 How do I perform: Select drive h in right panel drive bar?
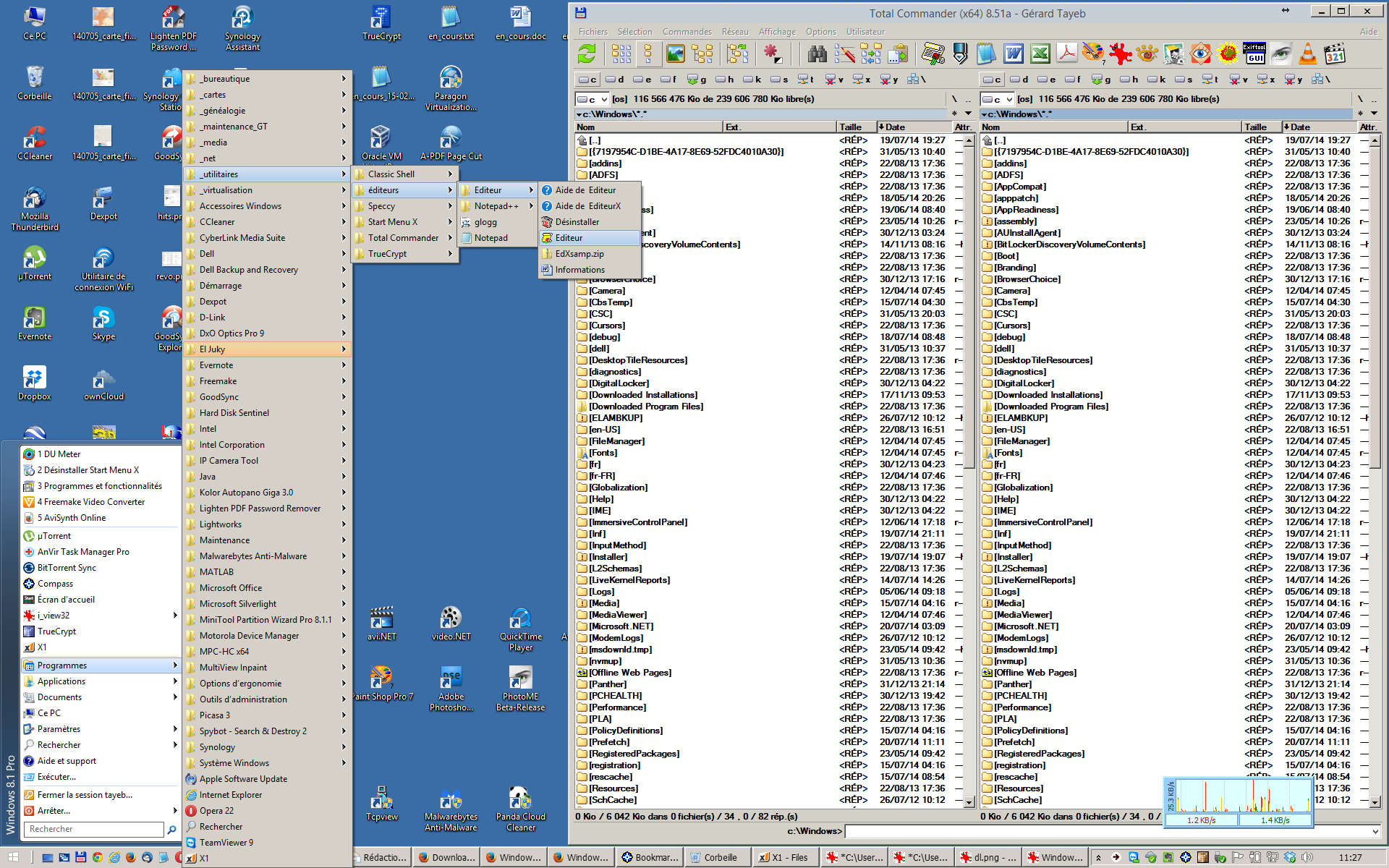(1130, 79)
